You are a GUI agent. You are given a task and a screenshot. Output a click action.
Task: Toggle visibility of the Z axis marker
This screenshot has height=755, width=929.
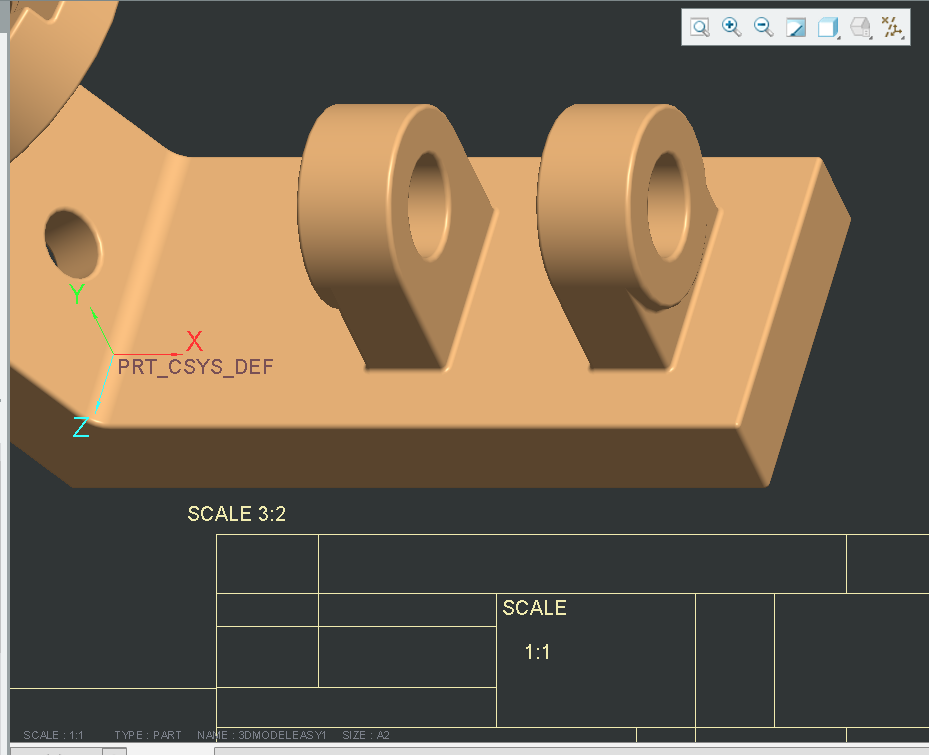[x=81, y=428]
